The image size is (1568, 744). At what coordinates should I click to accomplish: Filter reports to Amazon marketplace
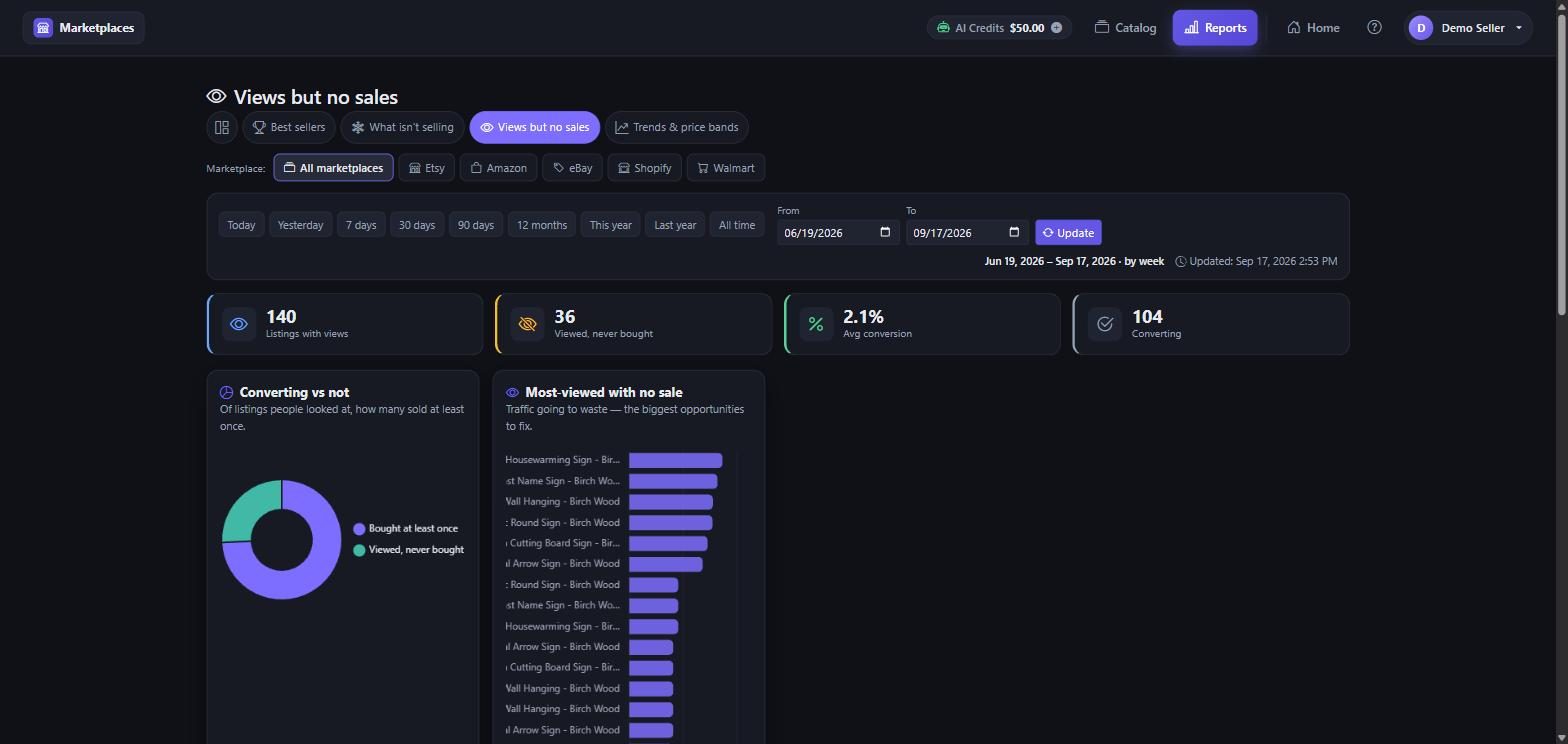(x=499, y=168)
